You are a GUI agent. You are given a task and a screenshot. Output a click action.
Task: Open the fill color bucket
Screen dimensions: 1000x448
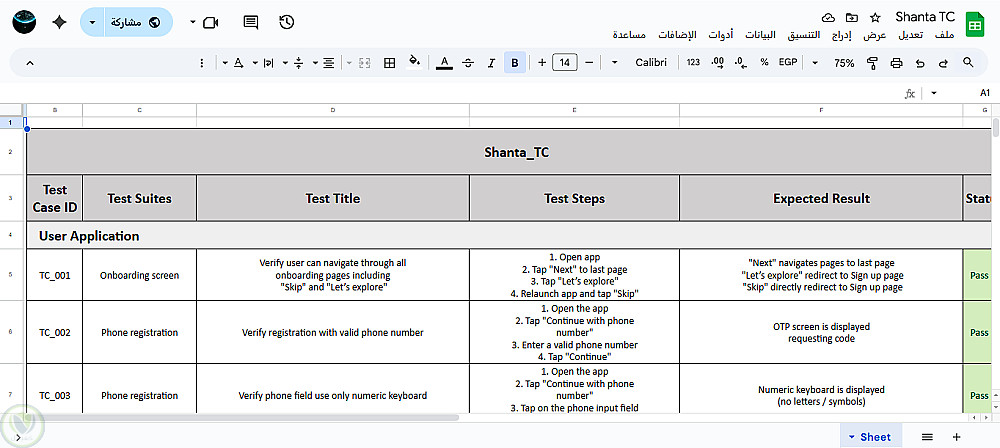[x=415, y=62]
